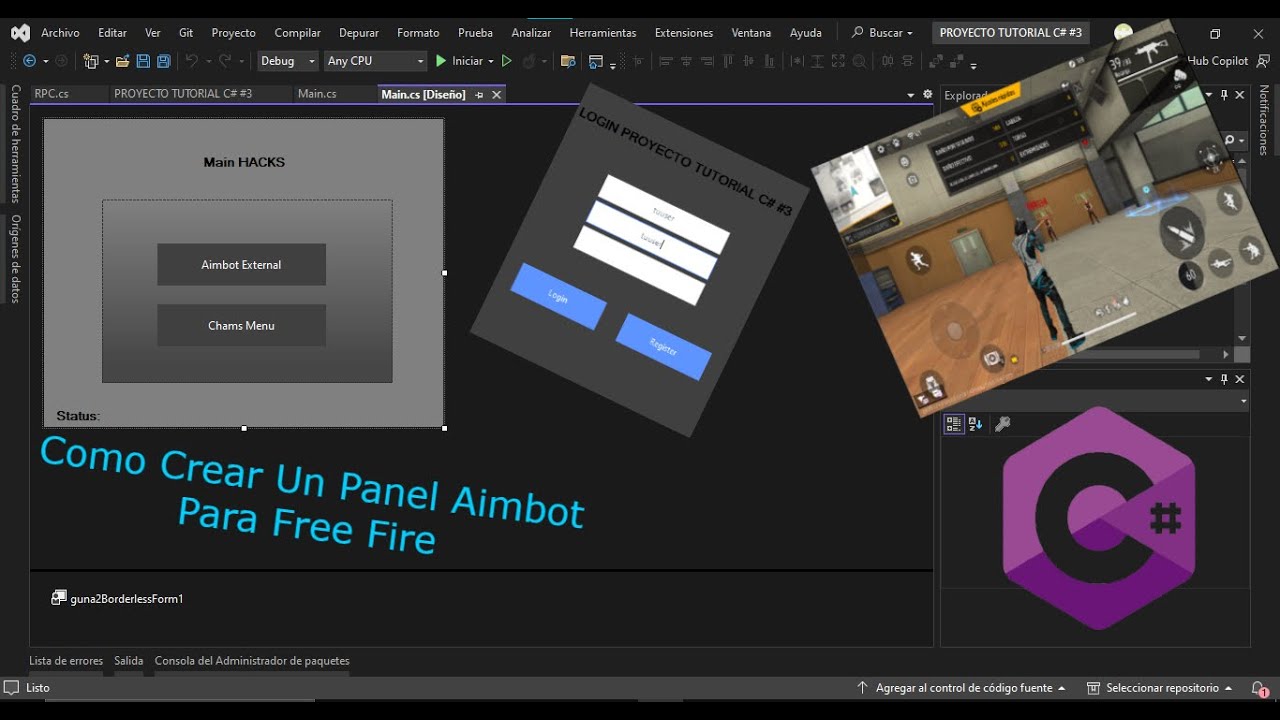Viewport: 1280px width, 720px height.
Task: Click the Align Lefts layout icon
Action: point(665,61)
